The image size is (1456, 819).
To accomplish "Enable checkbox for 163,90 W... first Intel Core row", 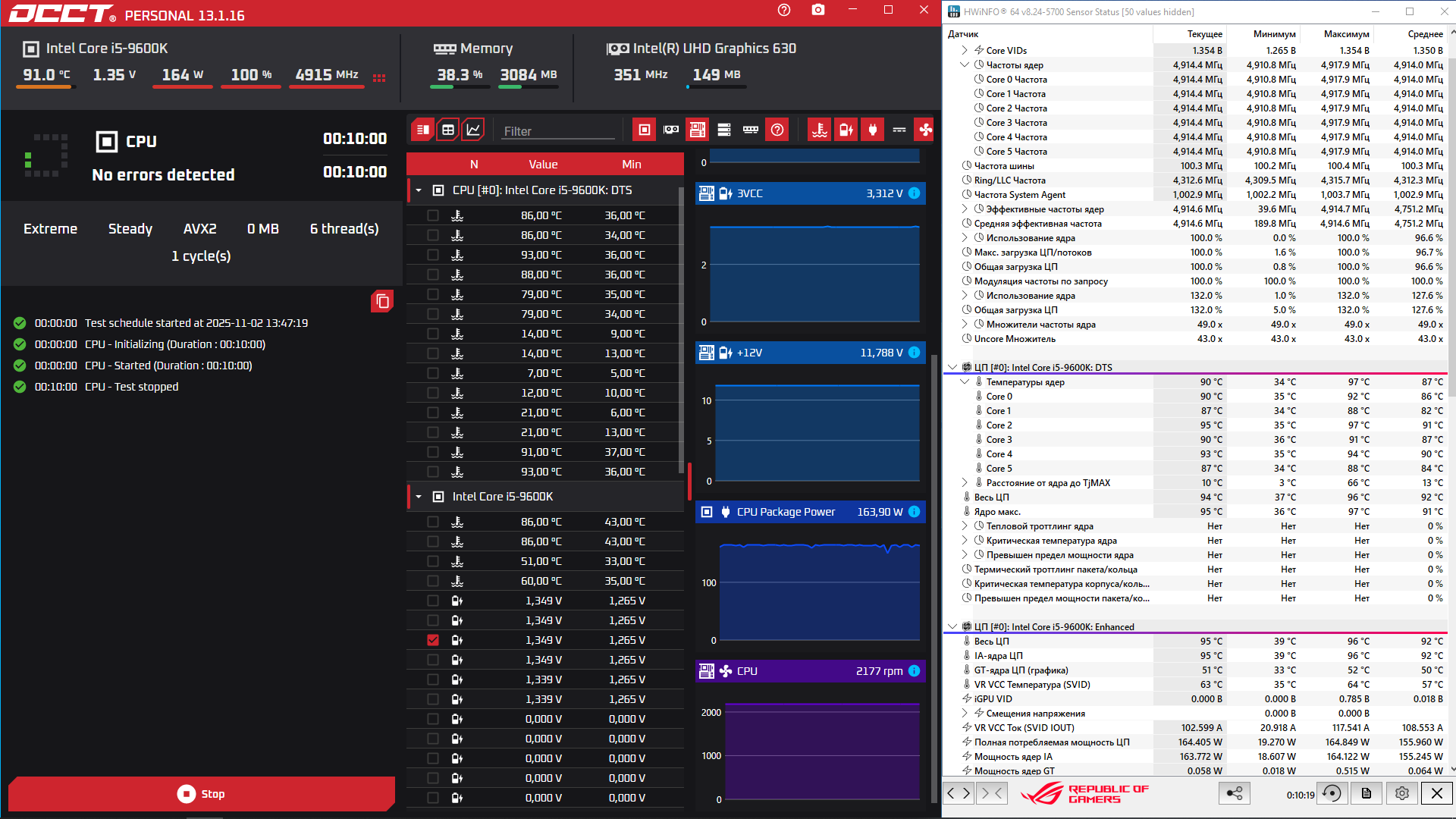I will click(x=433, y=522).
